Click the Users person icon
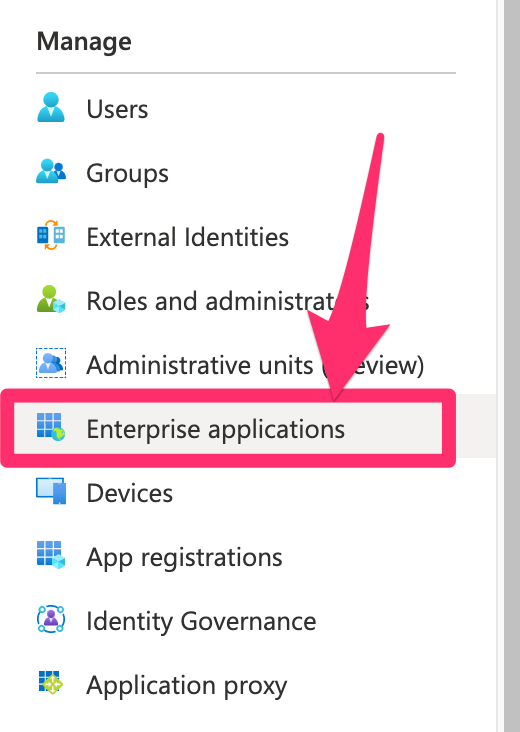This screenshot has width=520, height=732. click(51, 107)
